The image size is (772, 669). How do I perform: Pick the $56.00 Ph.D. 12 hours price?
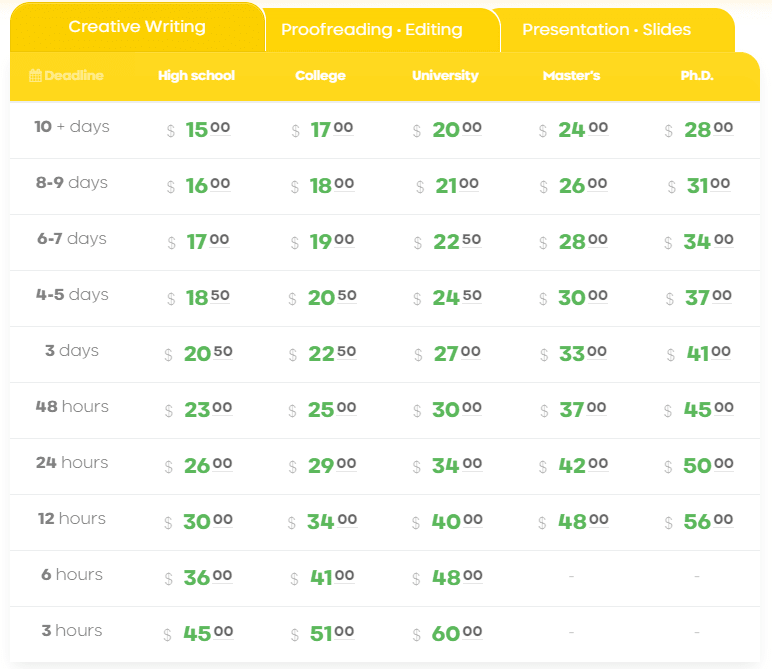click(x=699, y=522)
